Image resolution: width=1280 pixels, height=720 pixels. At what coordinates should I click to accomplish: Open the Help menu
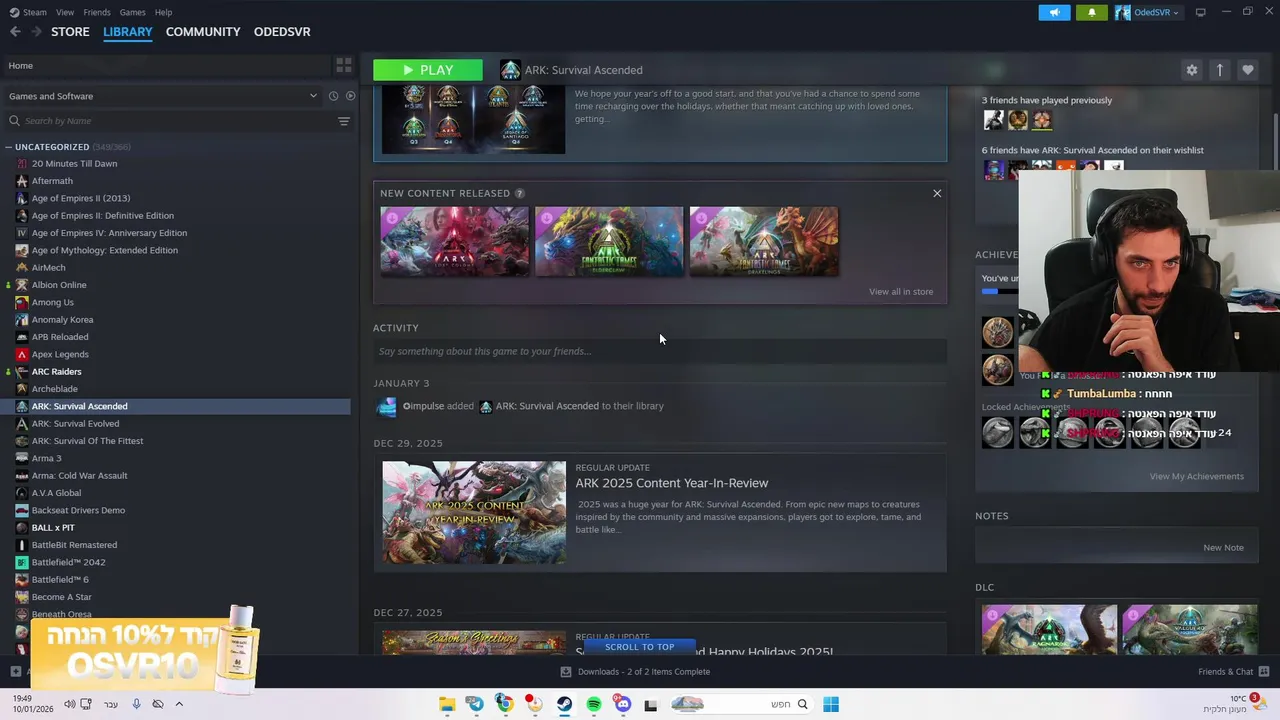tap(163, 12)
